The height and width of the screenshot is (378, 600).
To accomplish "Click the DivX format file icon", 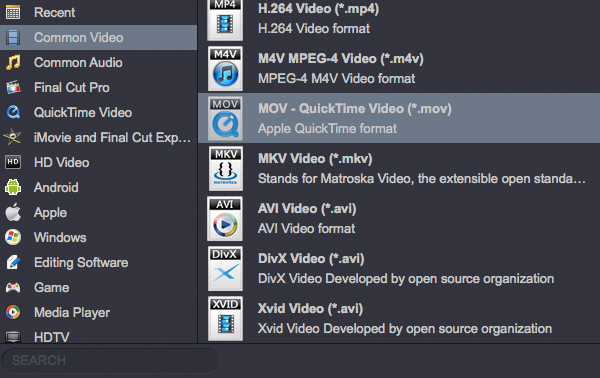I will pos(225,269).
